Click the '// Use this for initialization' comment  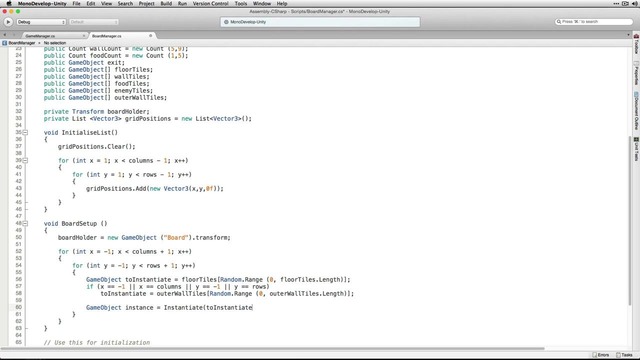[97, 342]
